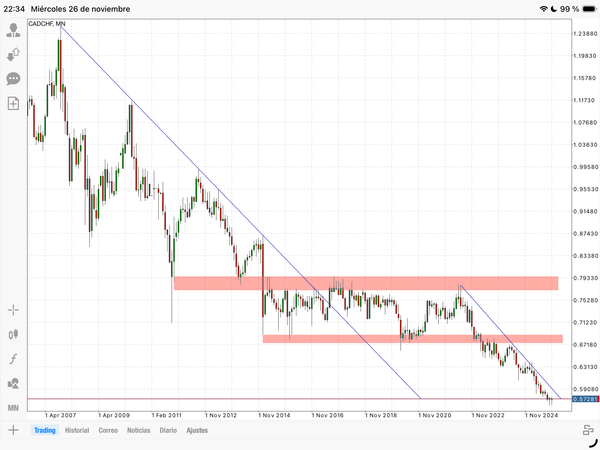Viewport: 600px width, 450px height.
Task: Click the 1 Feb 2011 date label
Action: (166, 415)
